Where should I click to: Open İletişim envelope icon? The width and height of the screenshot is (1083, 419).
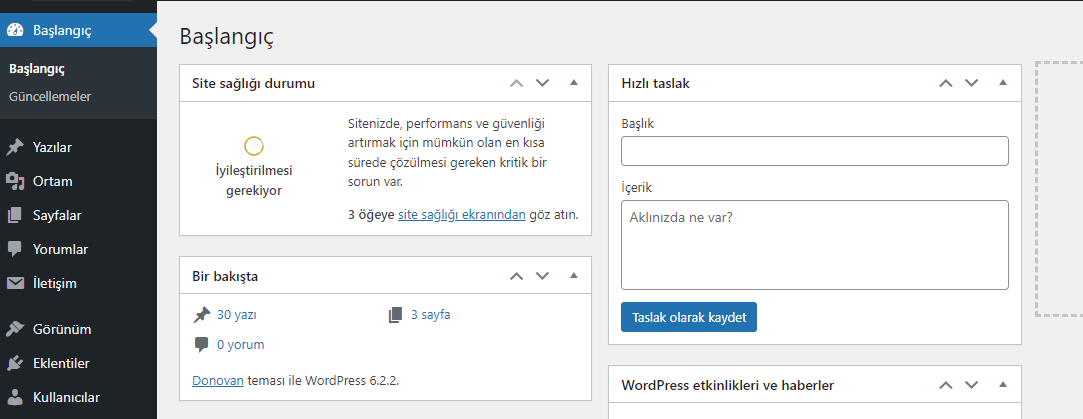[15, 283]
